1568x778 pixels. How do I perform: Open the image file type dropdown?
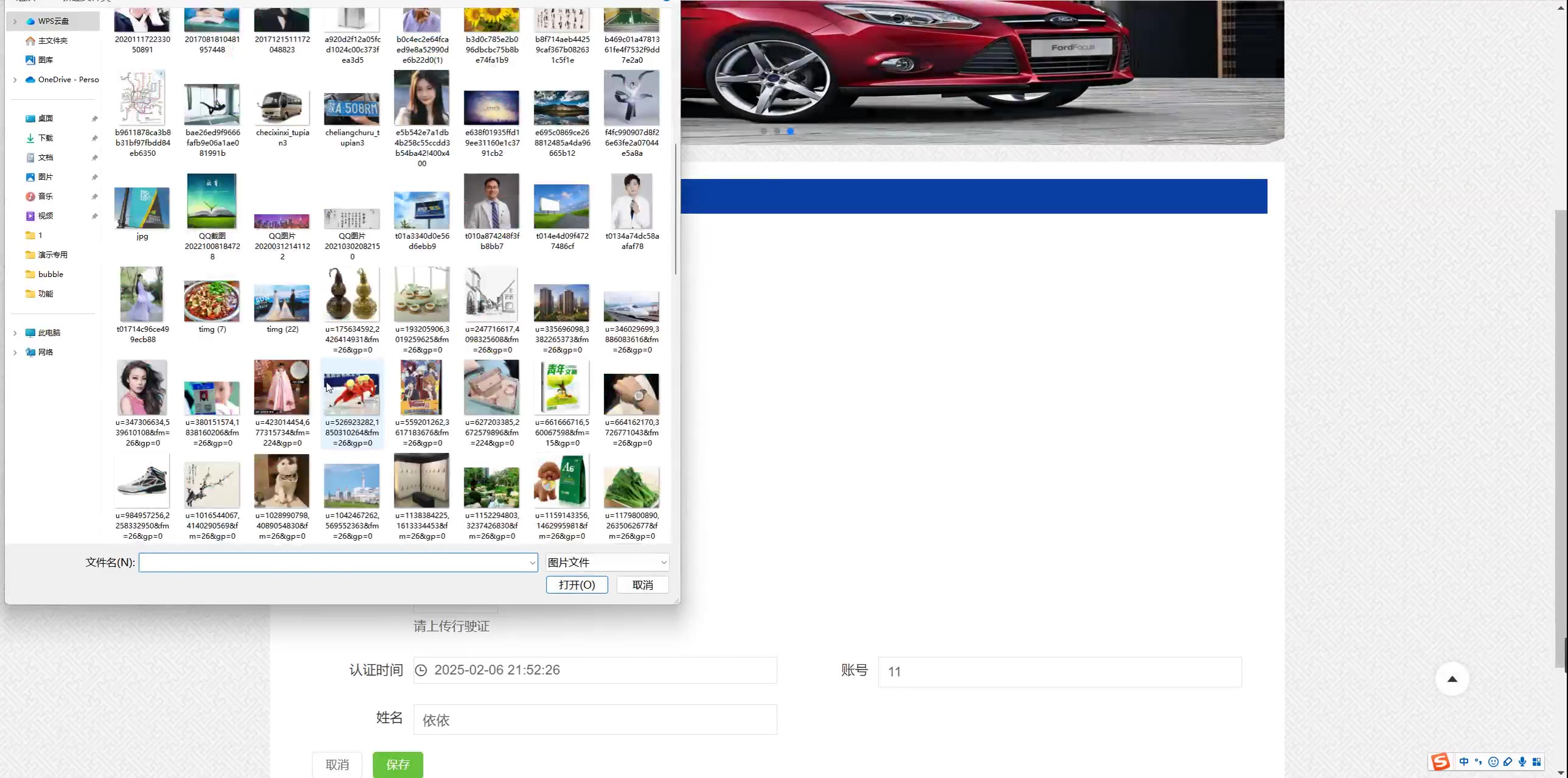pyautogui.click(x=607, y=562)
